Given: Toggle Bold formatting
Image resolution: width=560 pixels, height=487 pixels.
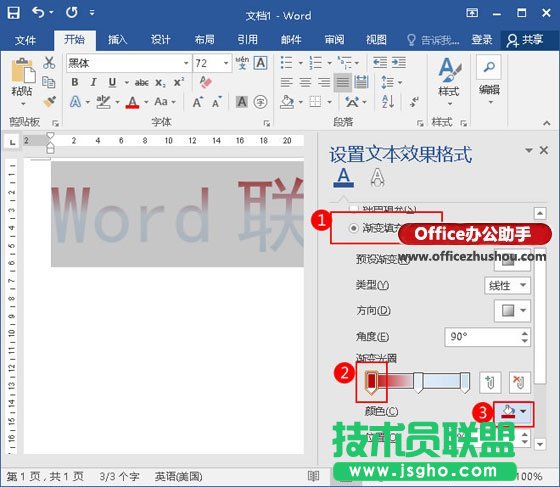Looking at the screenshot, I should point(75,82).
